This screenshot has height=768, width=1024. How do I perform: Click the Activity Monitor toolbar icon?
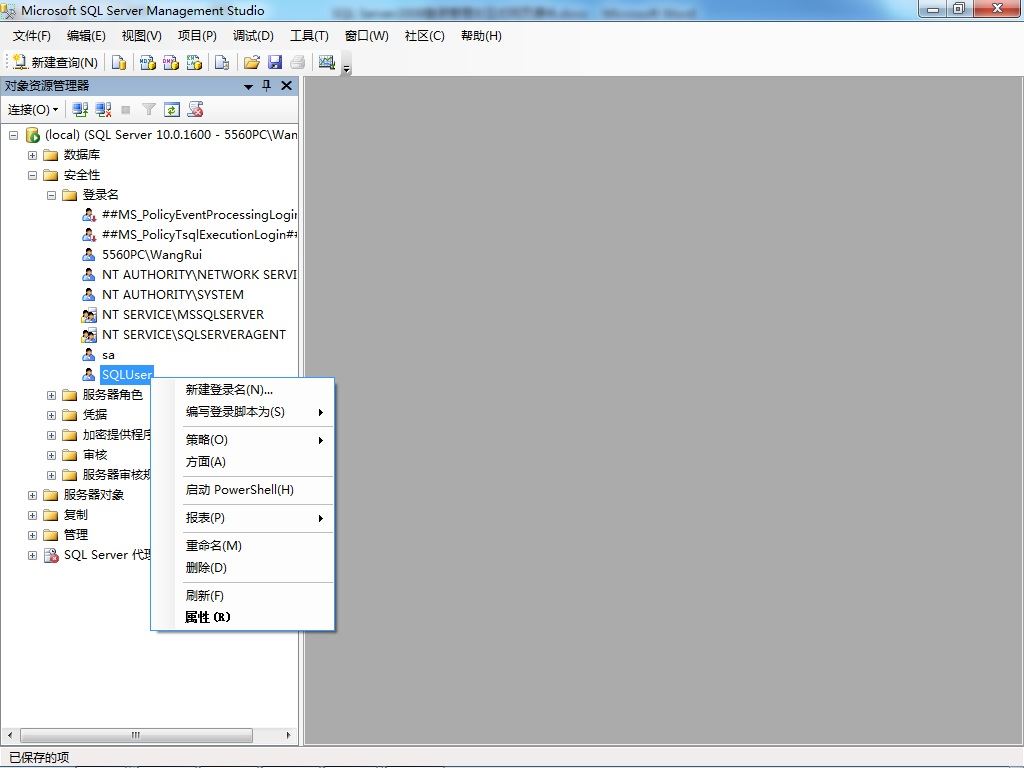coord(327,62)
